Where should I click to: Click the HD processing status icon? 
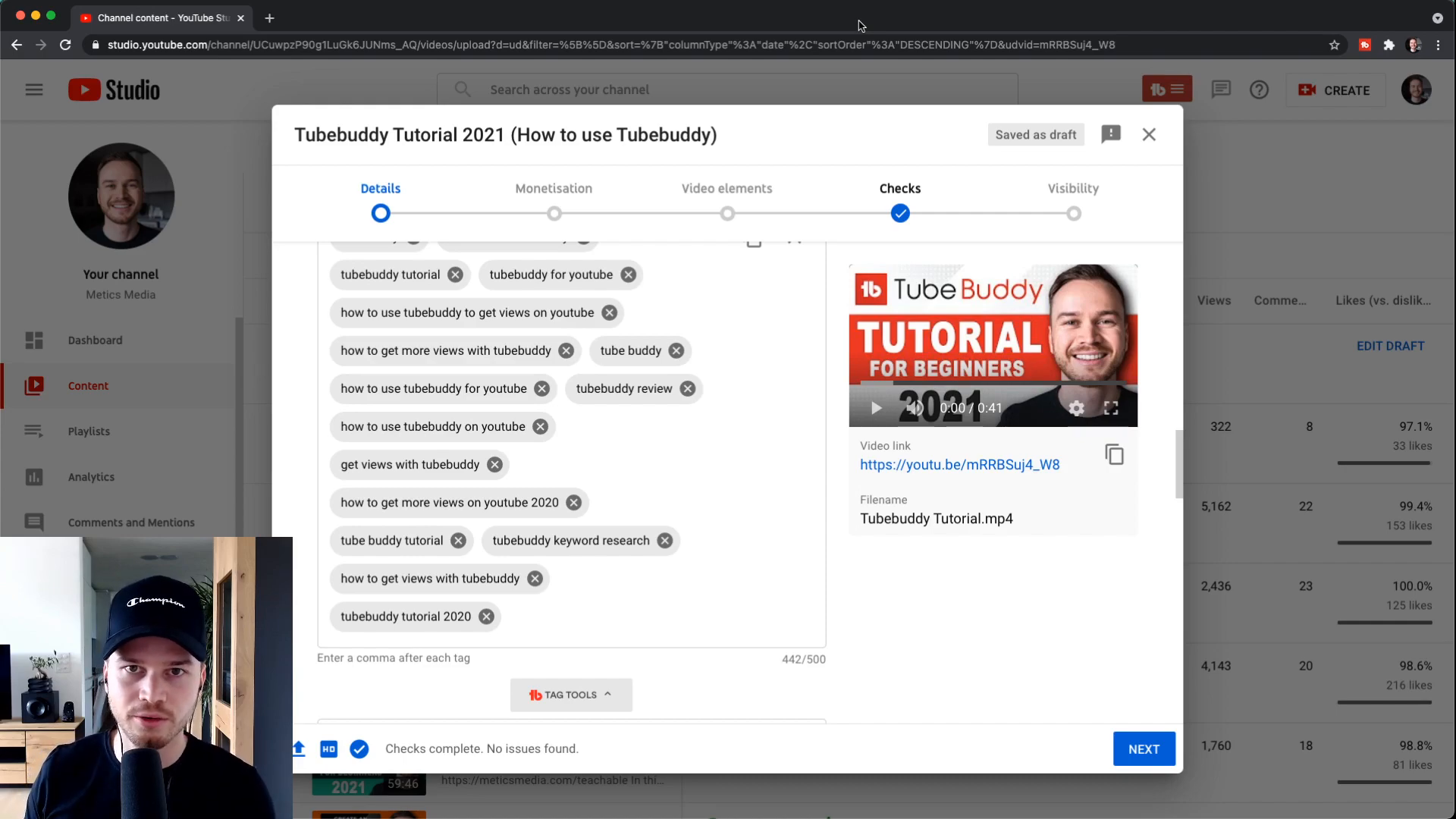pos(328,748)
